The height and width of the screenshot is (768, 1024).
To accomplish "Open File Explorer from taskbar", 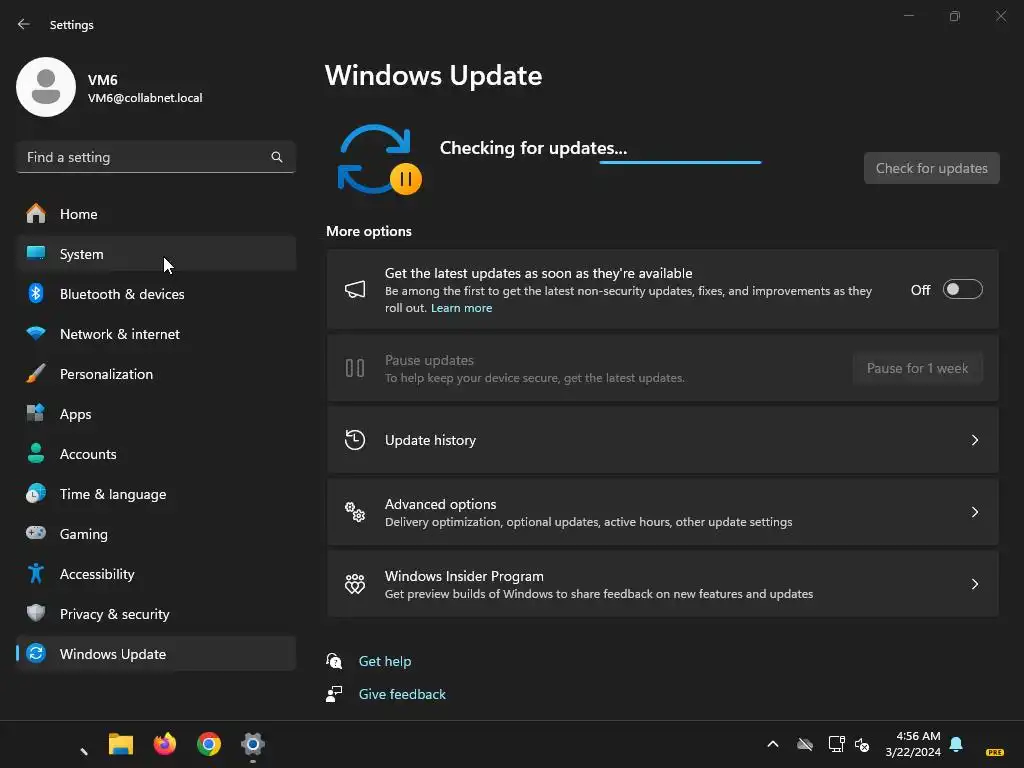I will point(121,744).
